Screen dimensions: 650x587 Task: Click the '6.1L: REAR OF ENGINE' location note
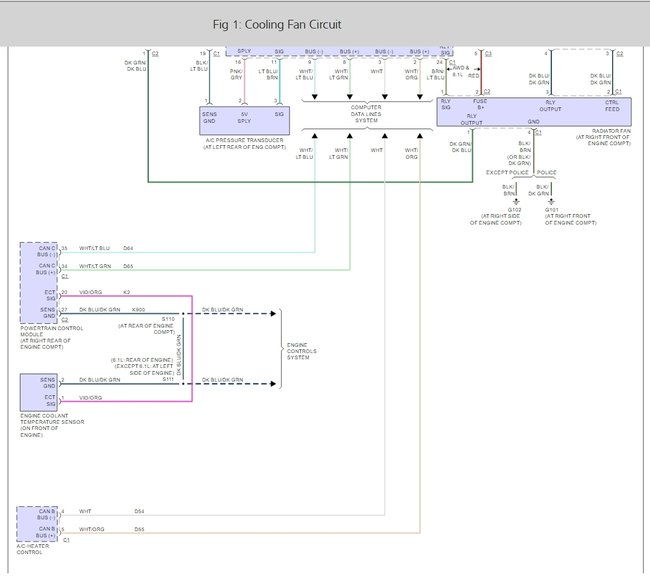[x=142, y=360]
